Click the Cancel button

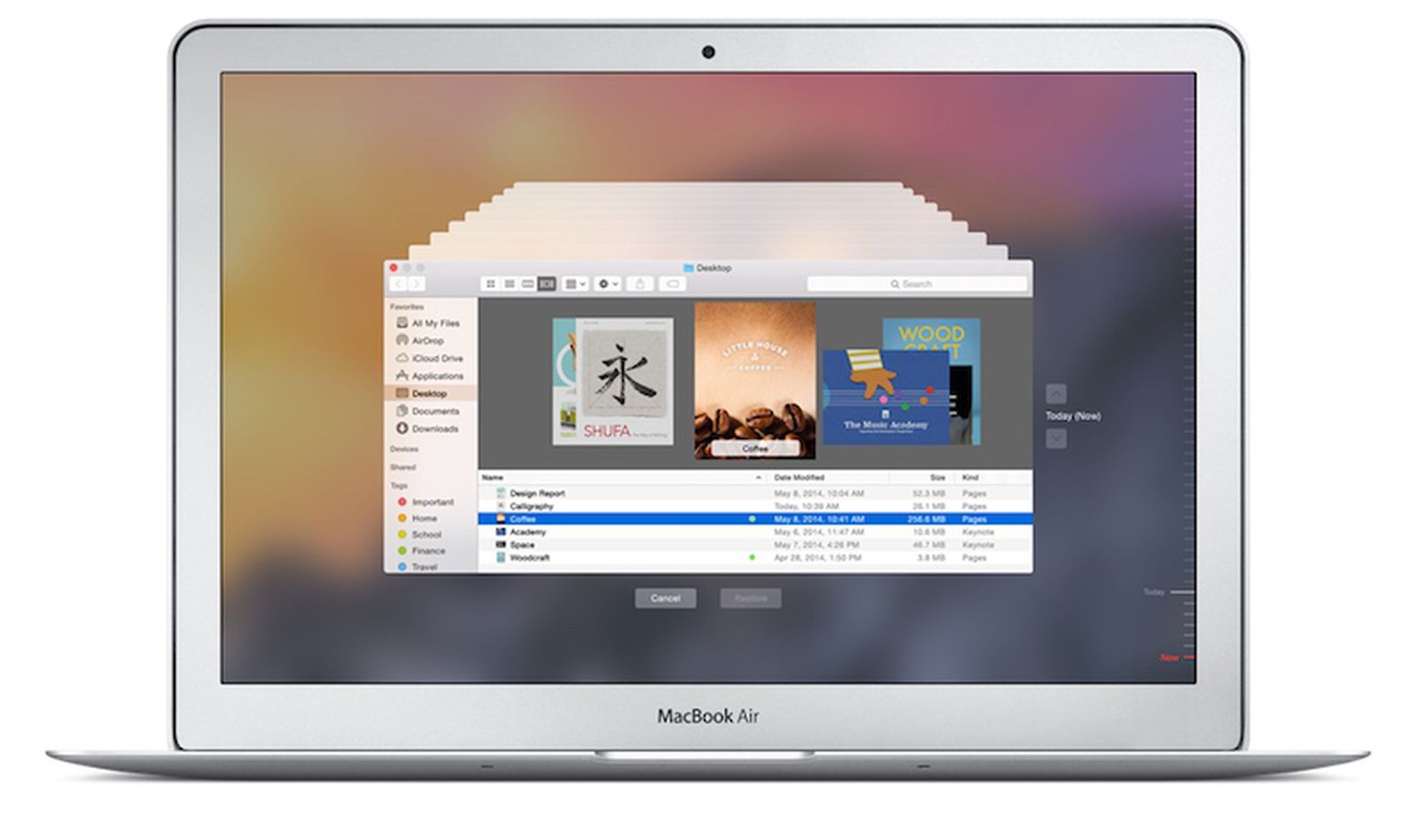[666, 597]
